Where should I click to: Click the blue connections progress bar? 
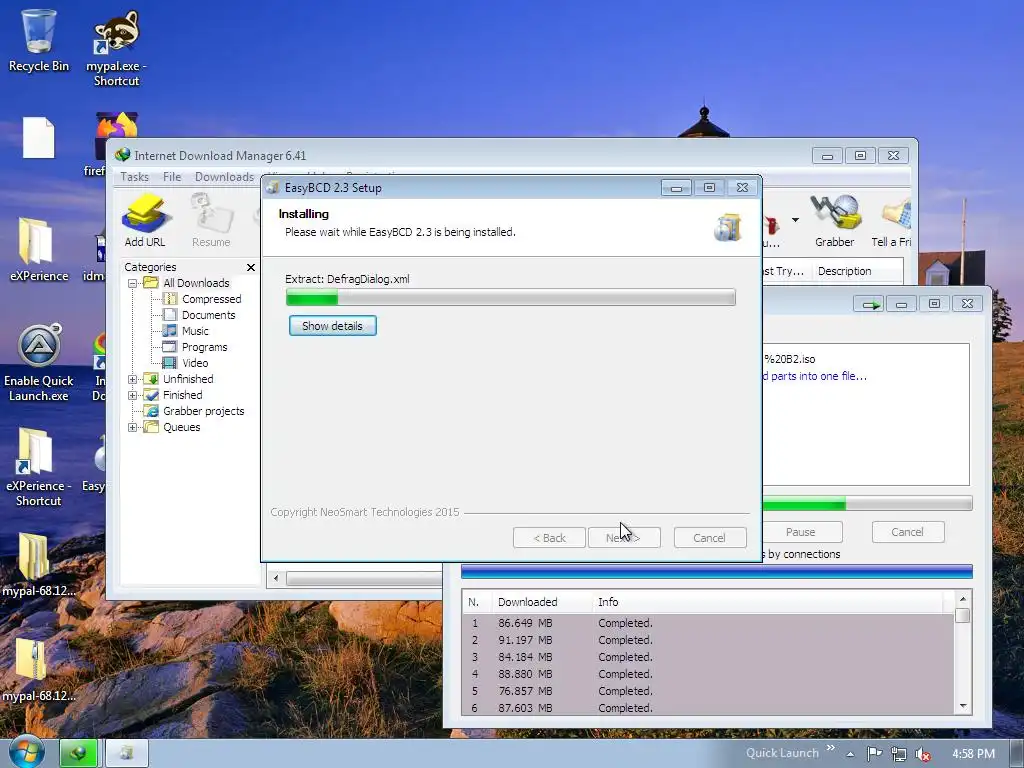tap(716, 572)
